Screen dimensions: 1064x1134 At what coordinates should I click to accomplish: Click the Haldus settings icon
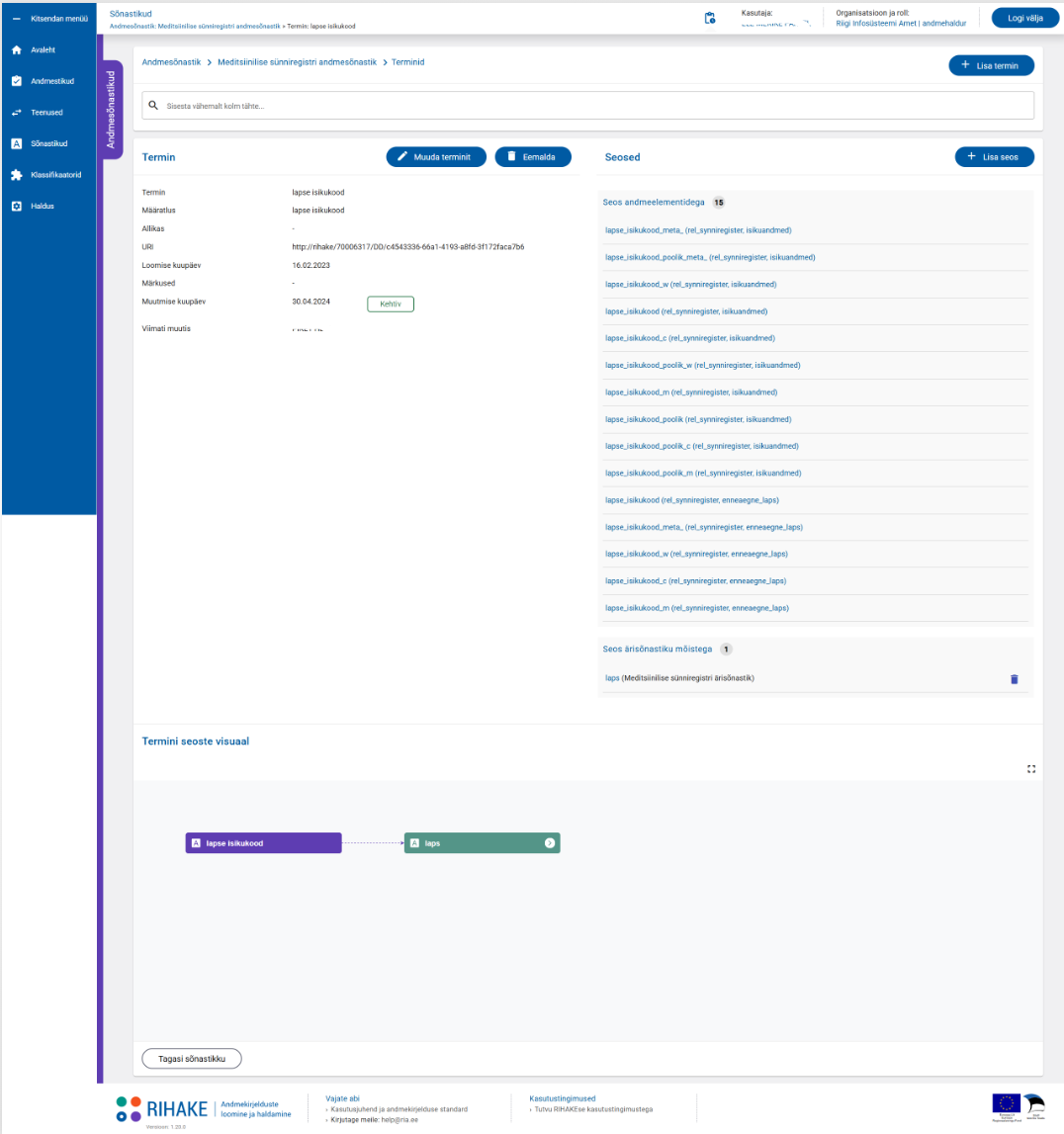click(x=16, y=207)
